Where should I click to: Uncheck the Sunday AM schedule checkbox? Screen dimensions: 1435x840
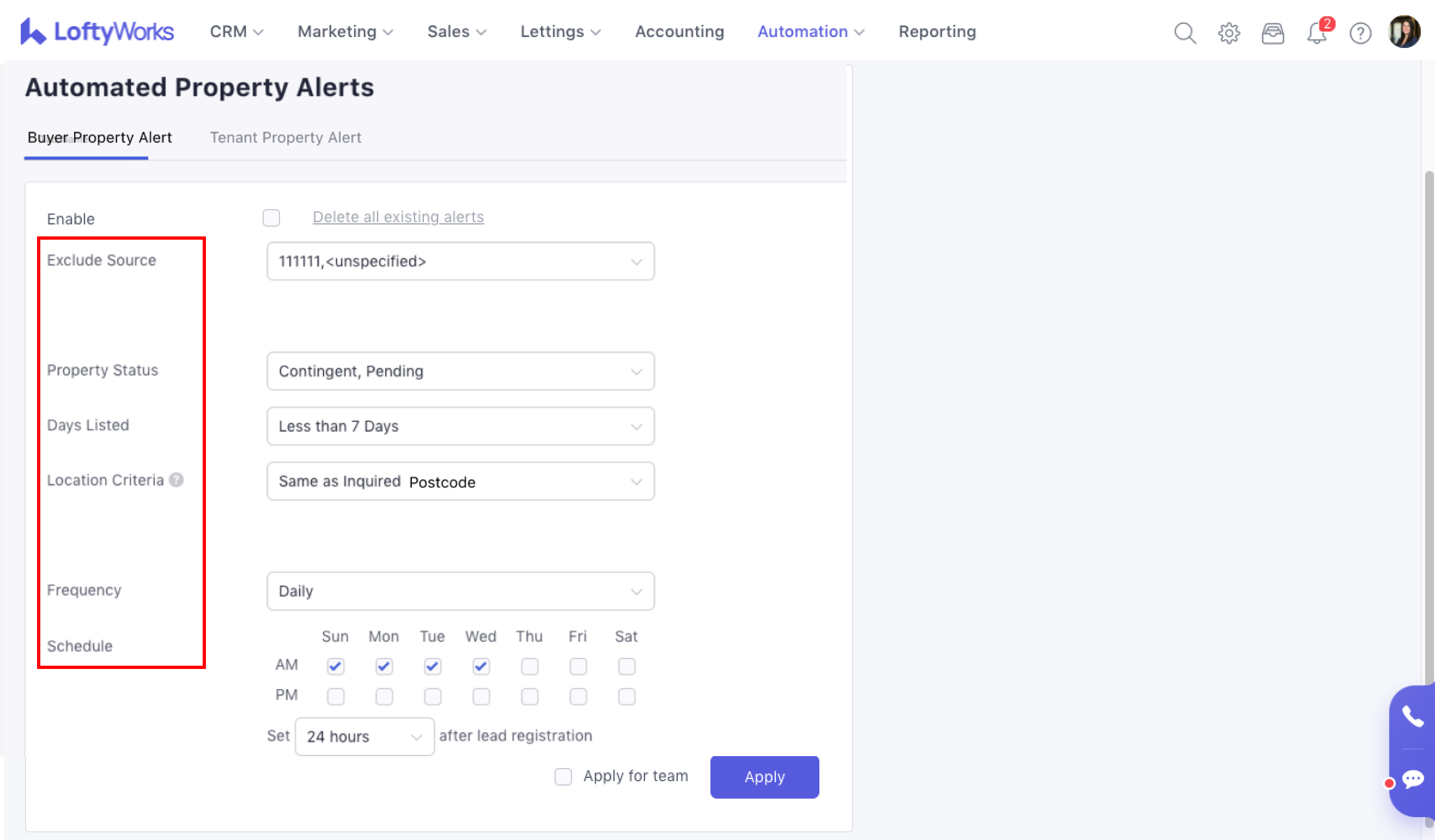(336, 666)
